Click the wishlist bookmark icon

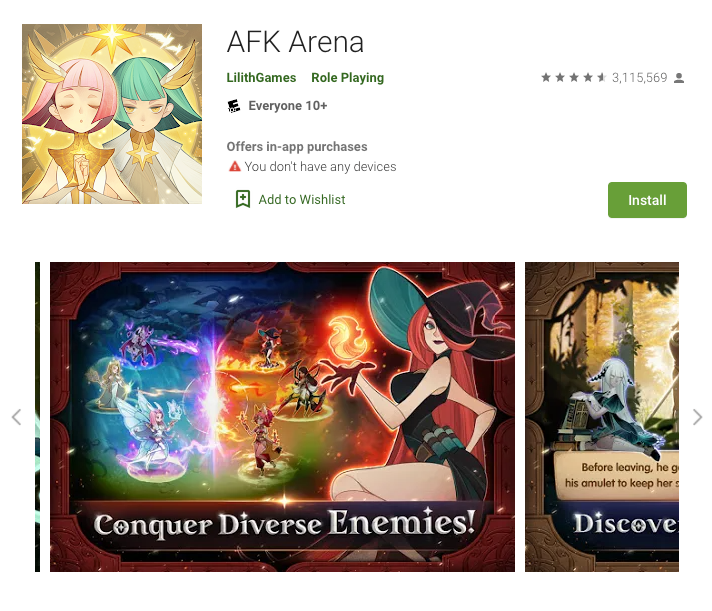pos(243,199)
